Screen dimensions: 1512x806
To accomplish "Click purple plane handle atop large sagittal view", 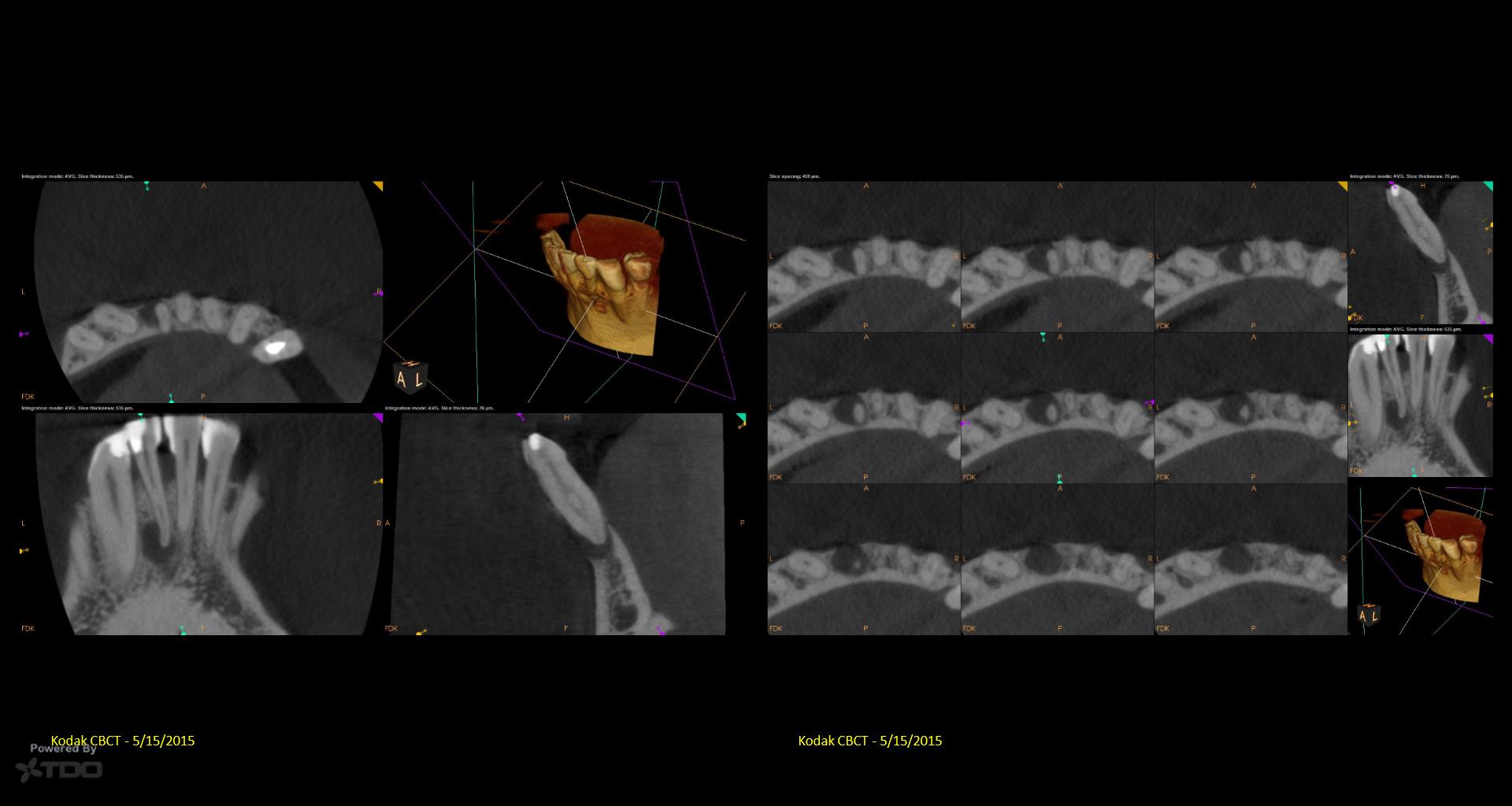I will (521, 416).
